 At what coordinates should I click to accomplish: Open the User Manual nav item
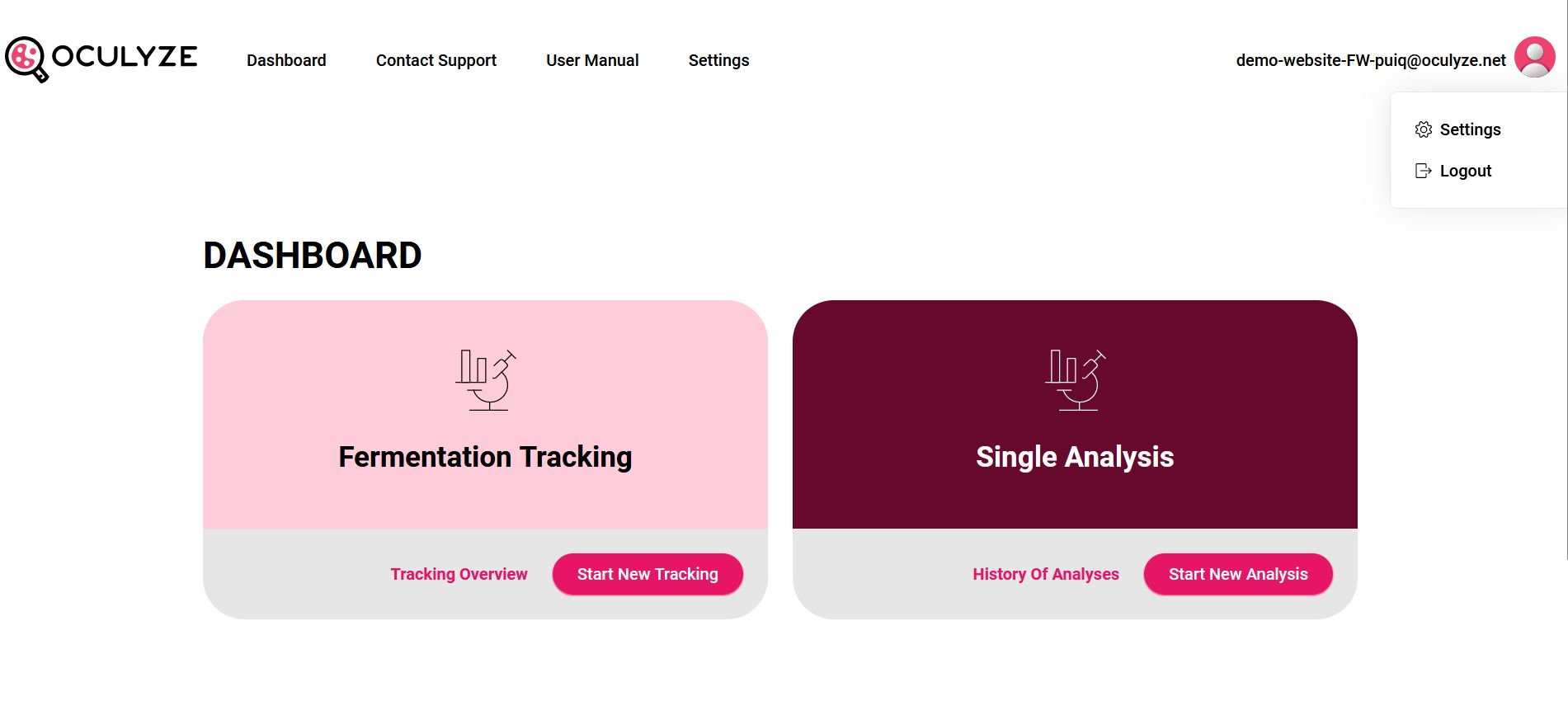592,60
